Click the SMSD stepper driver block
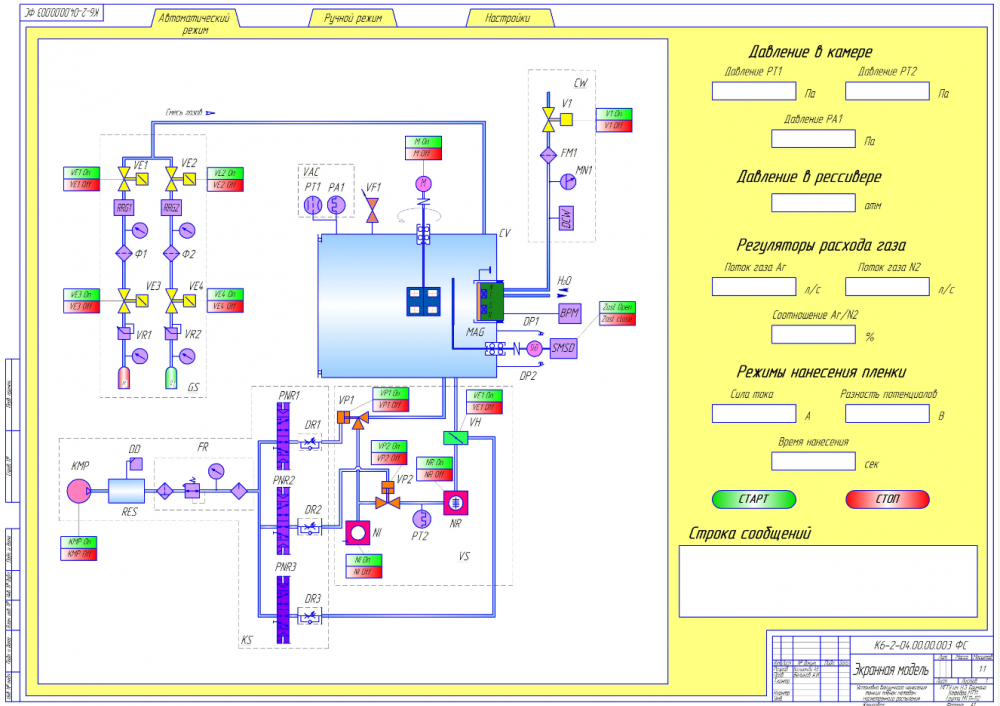Image resolution: width=1000 pixels, height=706 pixels. [563, 348]
